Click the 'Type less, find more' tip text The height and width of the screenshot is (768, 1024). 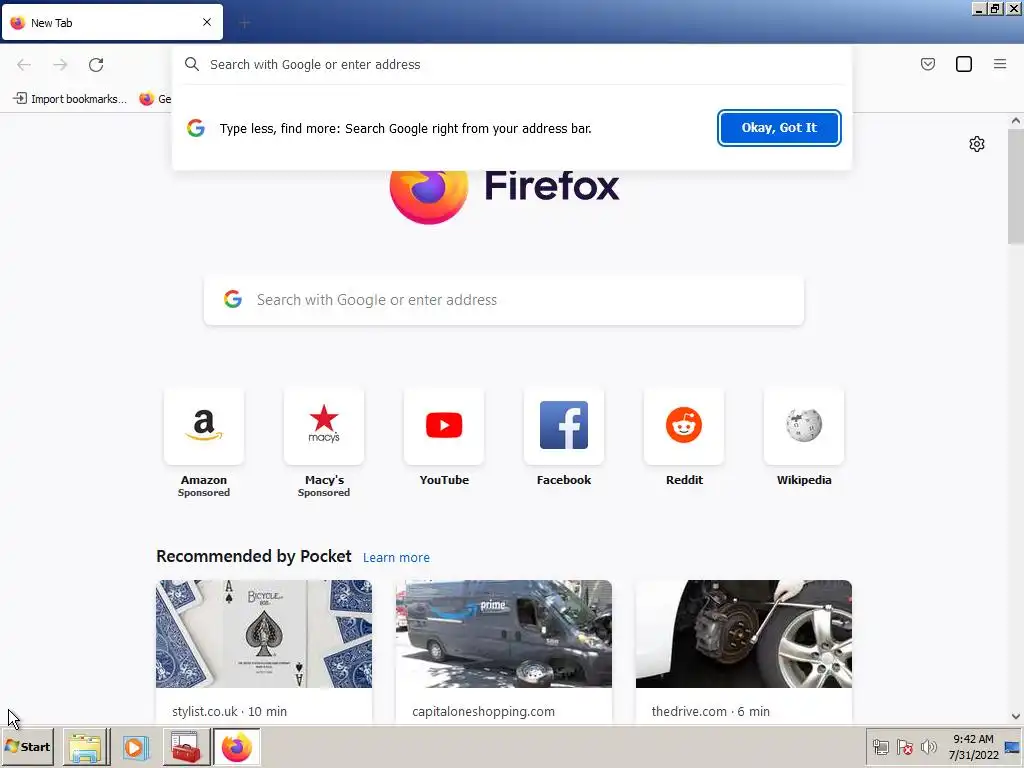[406, 129]
